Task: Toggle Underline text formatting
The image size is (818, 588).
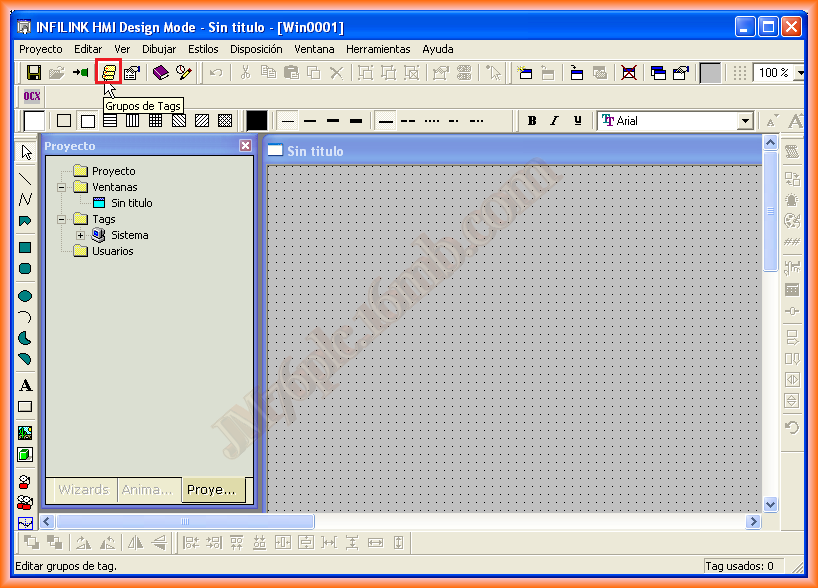Action: coord(577,121)
